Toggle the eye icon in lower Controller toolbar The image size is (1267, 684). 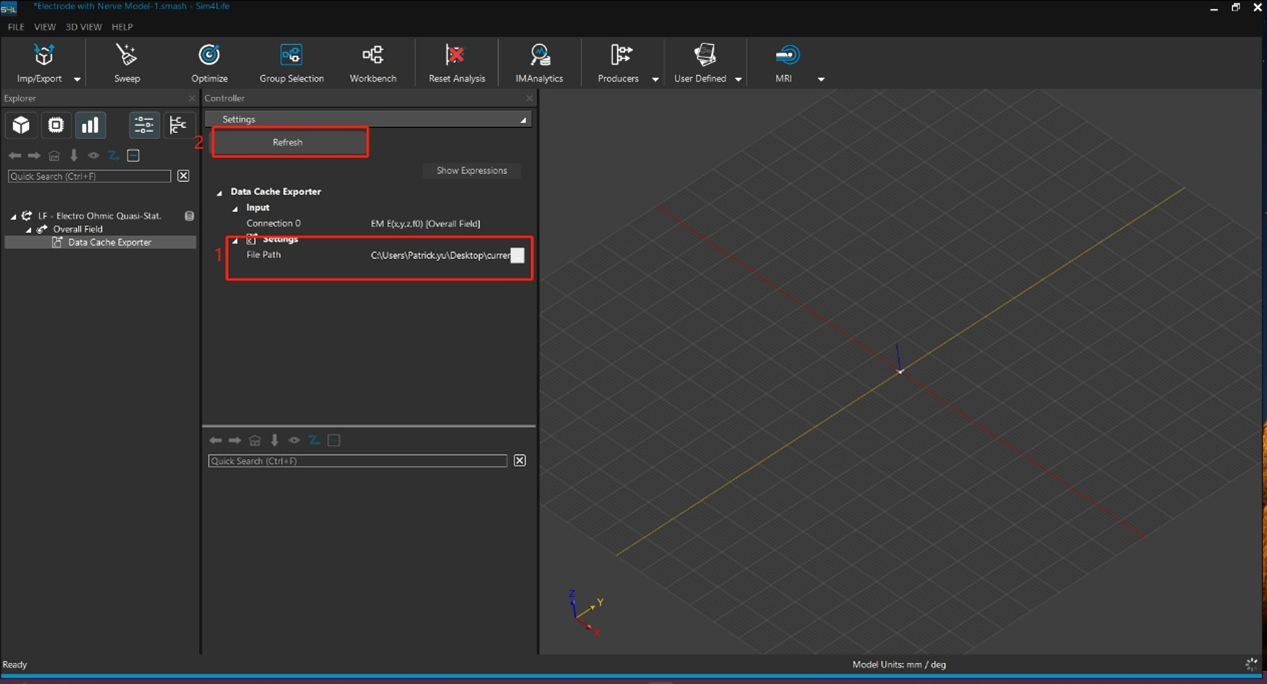coord(294,441)
